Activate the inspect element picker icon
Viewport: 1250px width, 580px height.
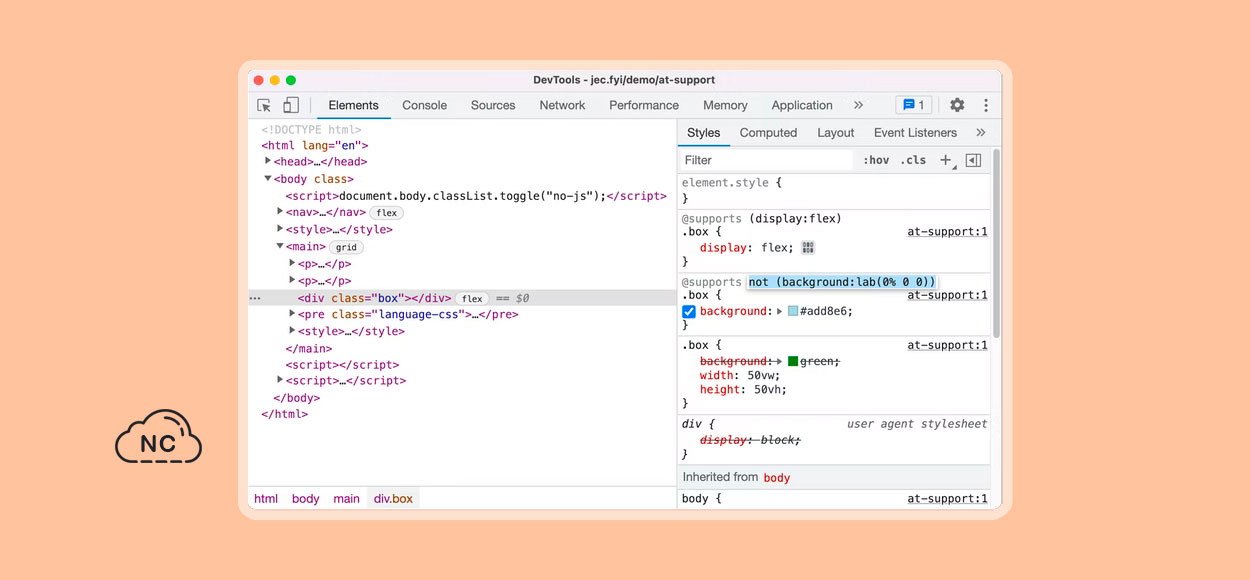[264, 105]
